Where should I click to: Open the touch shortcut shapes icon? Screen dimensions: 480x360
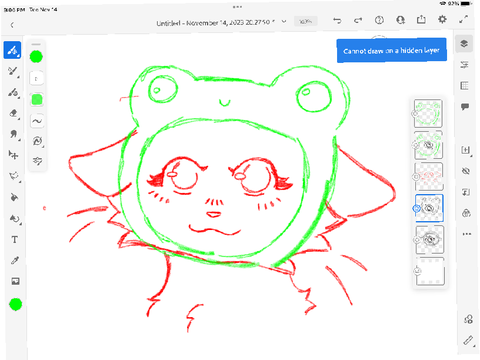(x=468, y=319)
